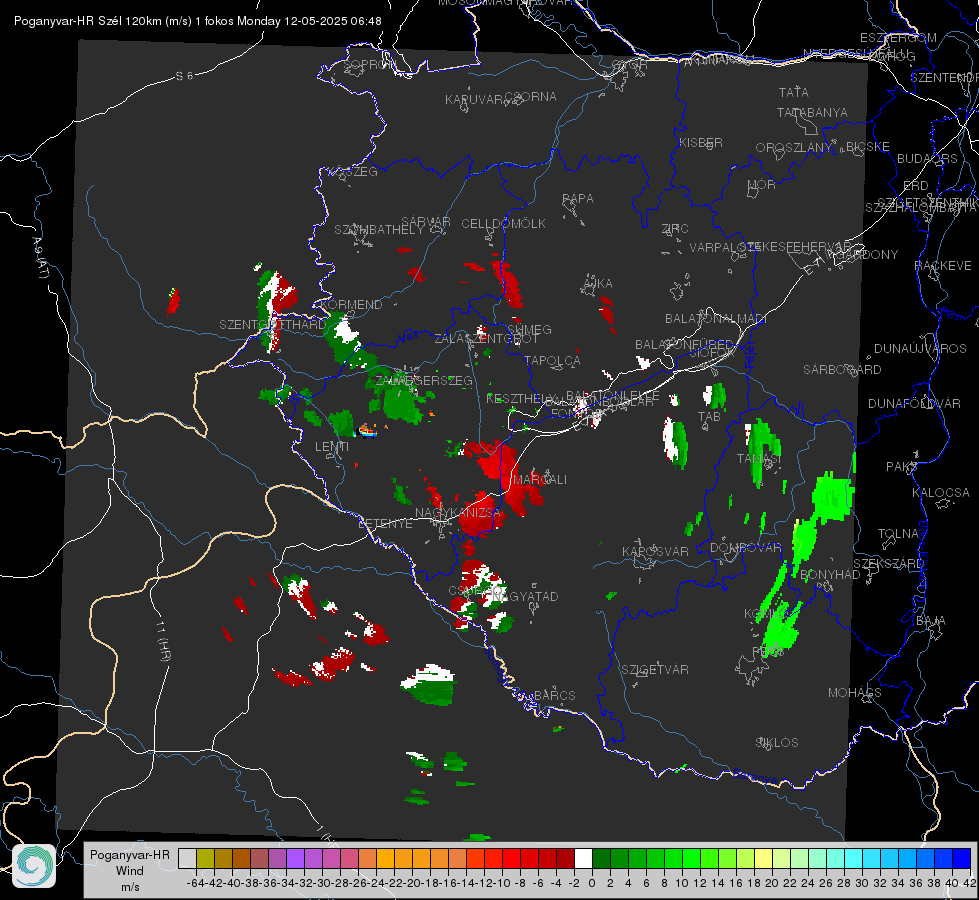Viewport: 979px width, 900px height.
Task: Select the grey swatch at the legend's start
Action: pyautogui.click(x=187, y=858)
